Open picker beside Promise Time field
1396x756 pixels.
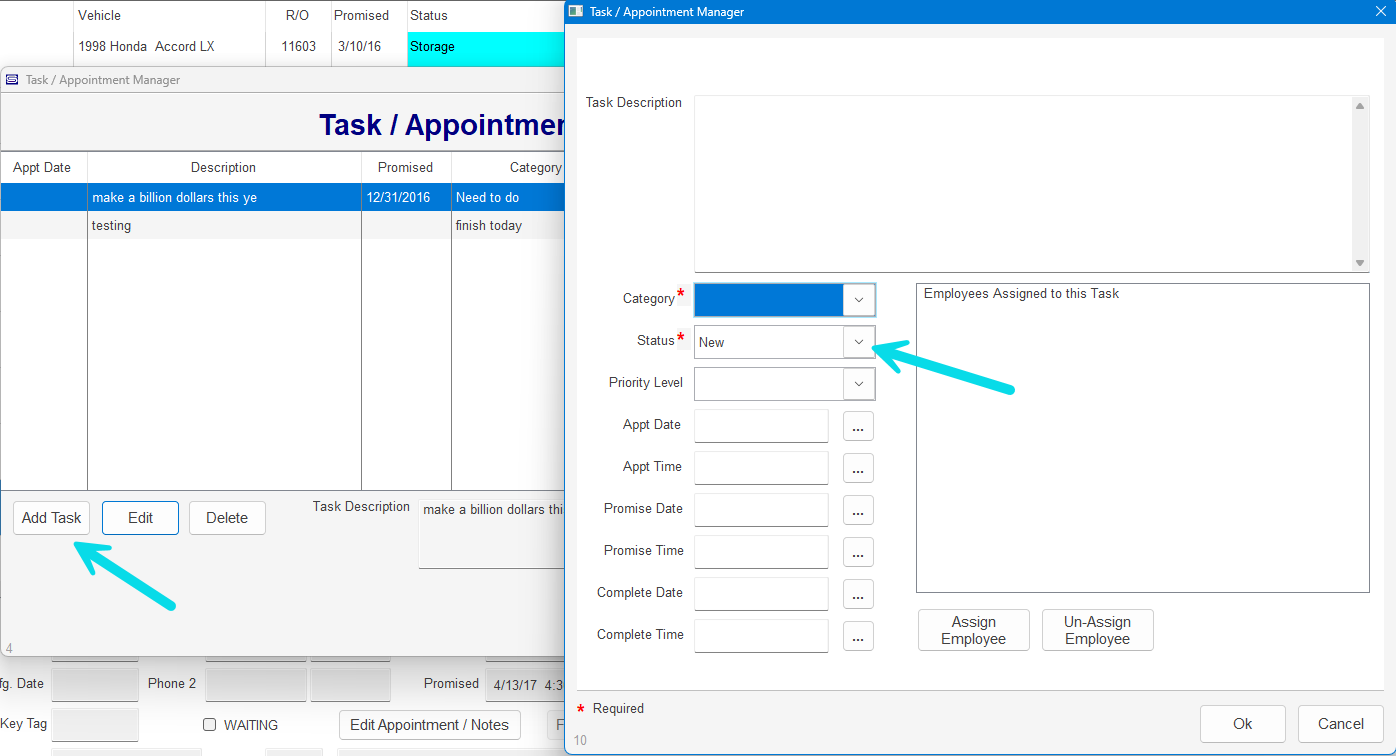point(858,552)
